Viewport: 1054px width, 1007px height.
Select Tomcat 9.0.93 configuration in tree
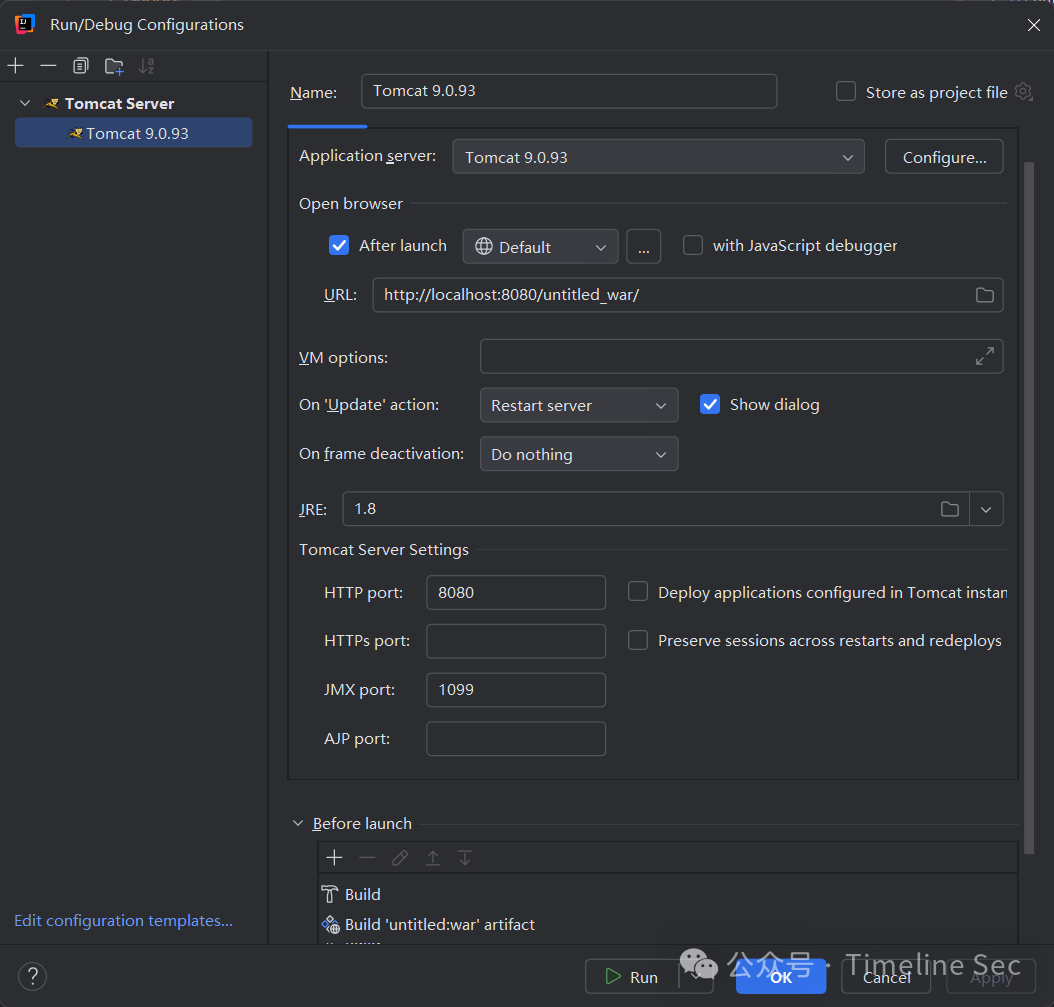coord(134,133)
